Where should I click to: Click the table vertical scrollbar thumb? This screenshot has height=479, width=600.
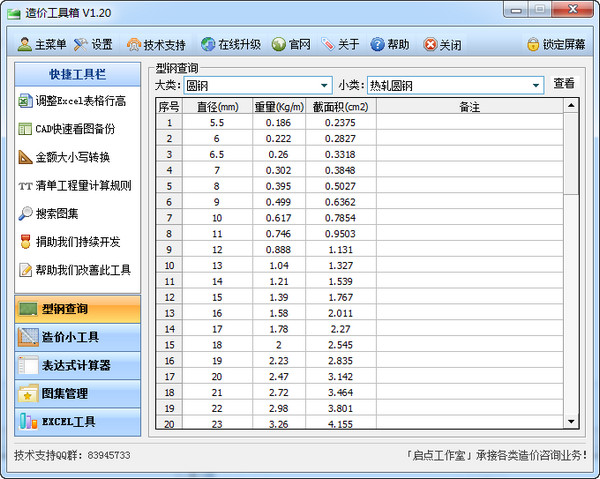click(x=571, y=153)
